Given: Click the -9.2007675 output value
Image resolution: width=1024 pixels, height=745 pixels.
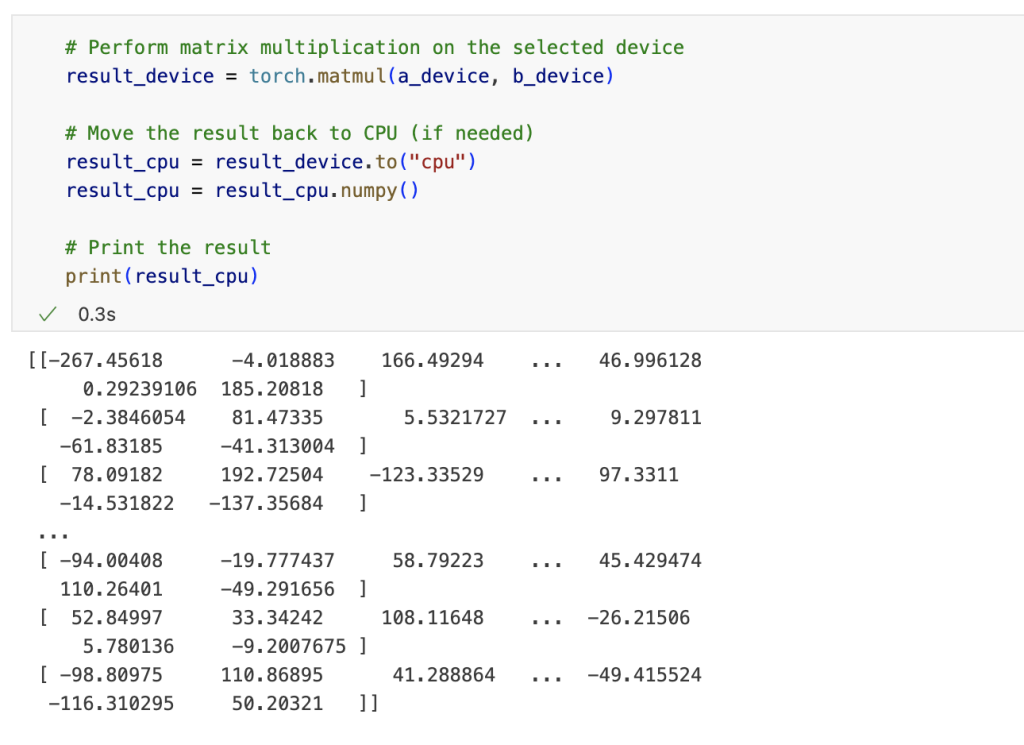Looking at the screenshot, I should (288, 646).
